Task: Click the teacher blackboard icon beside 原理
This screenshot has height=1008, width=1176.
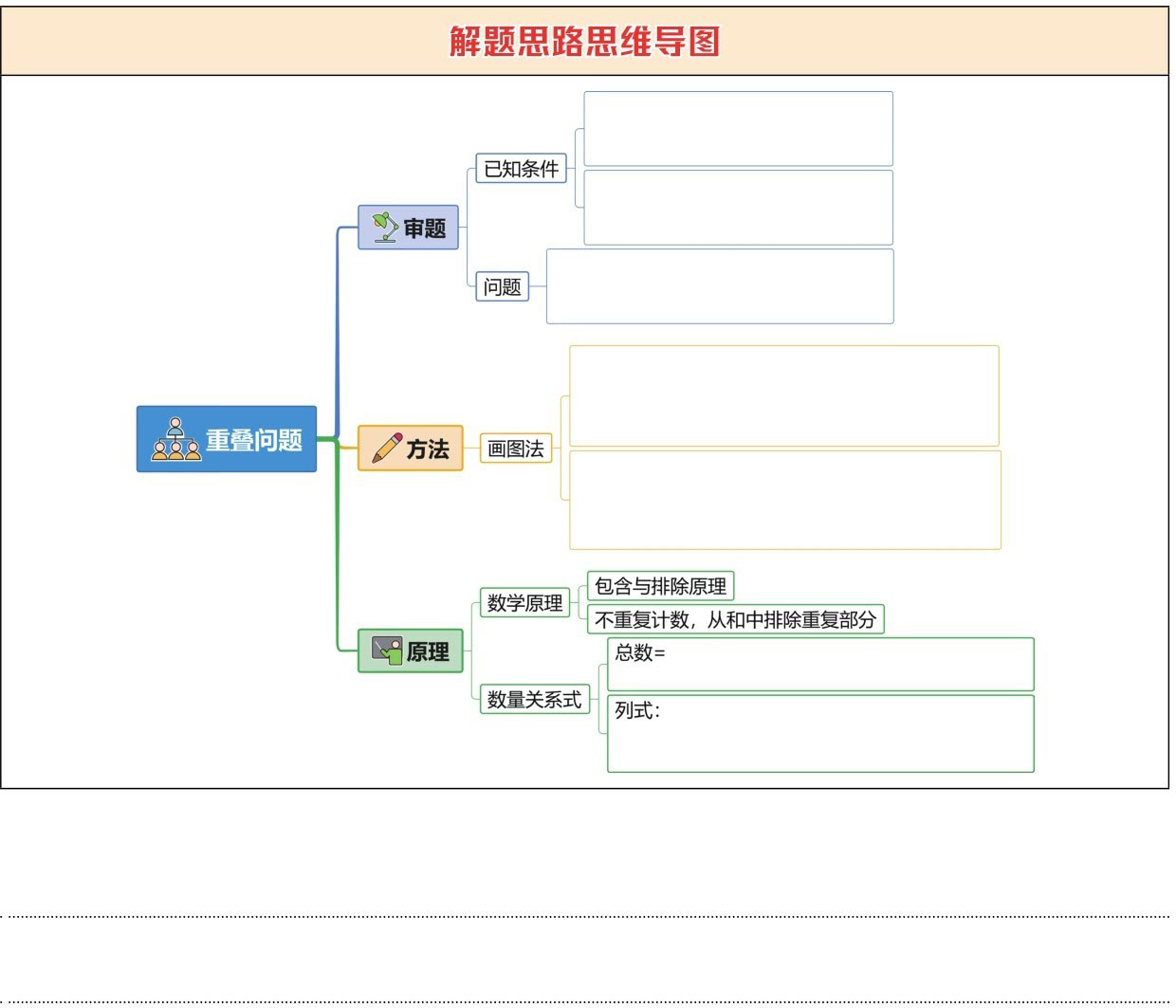Action: click(386, 651)
